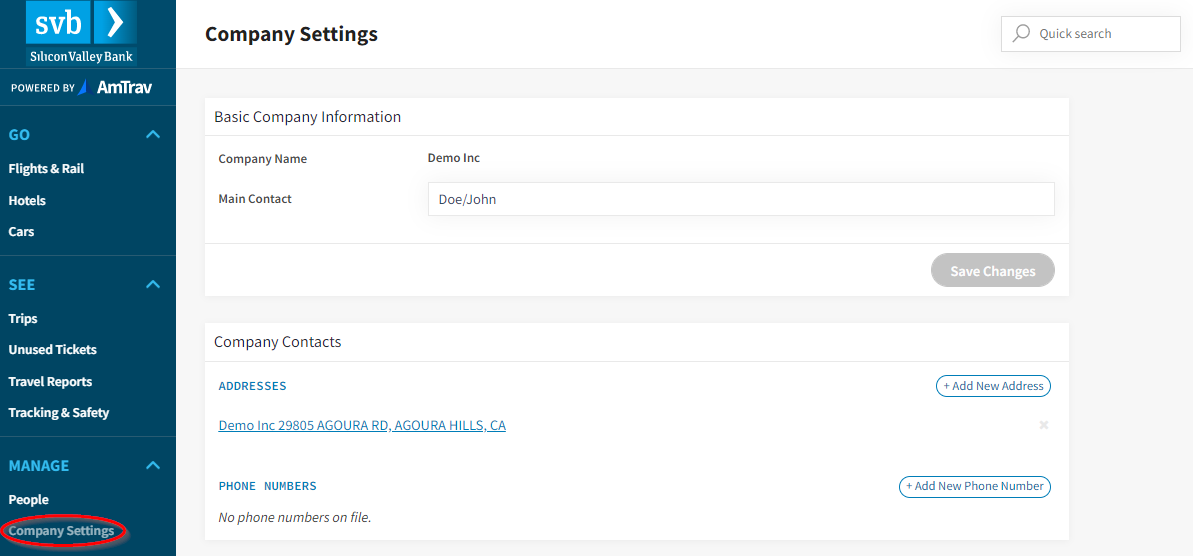The width and height of the screenshot is (1193, 556).
Task: Click the SVB Silicon Valley Bank logo
Action: [81, 33]
